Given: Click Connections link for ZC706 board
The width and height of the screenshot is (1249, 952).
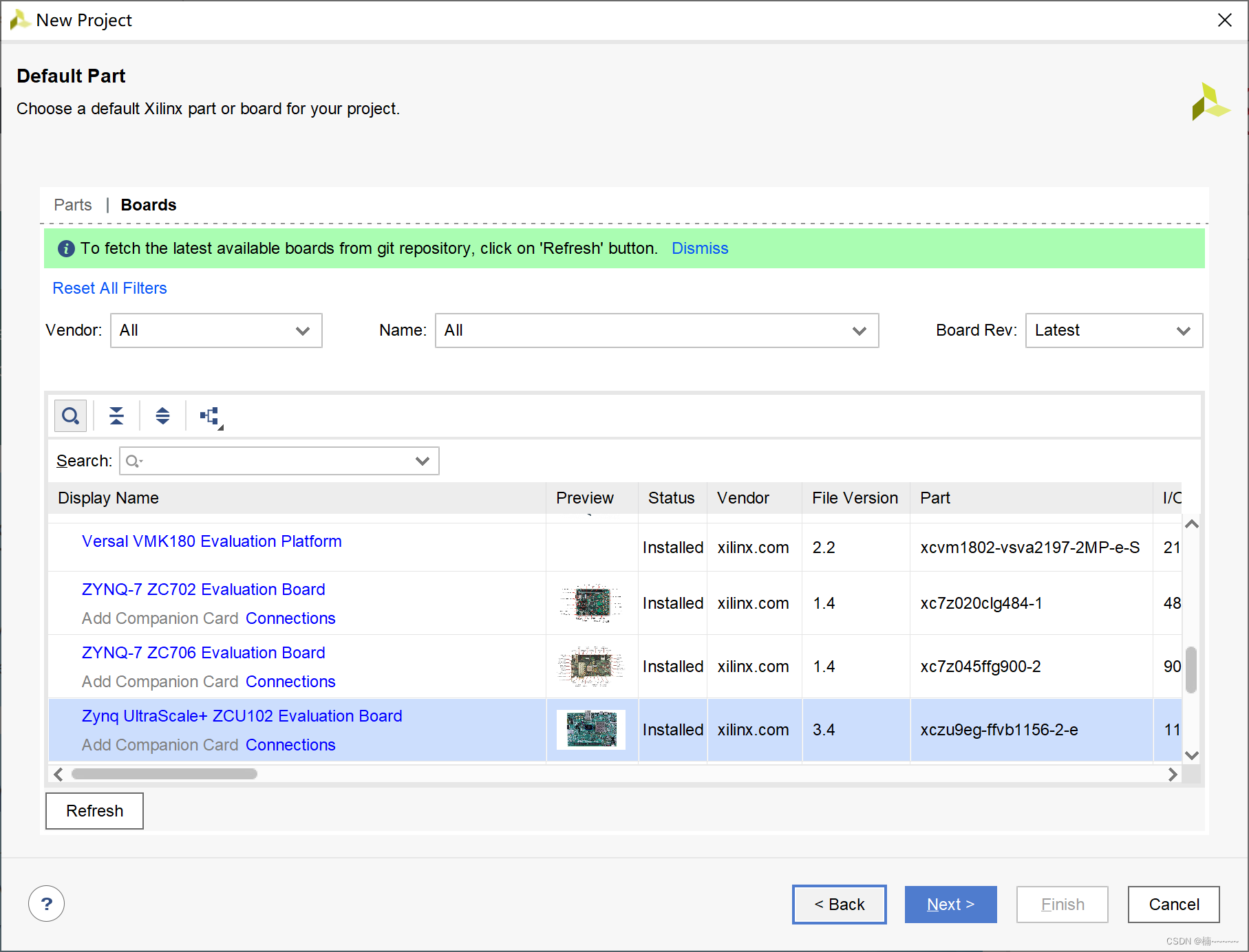Looking at the screenshot, I should tap(290, 682).
